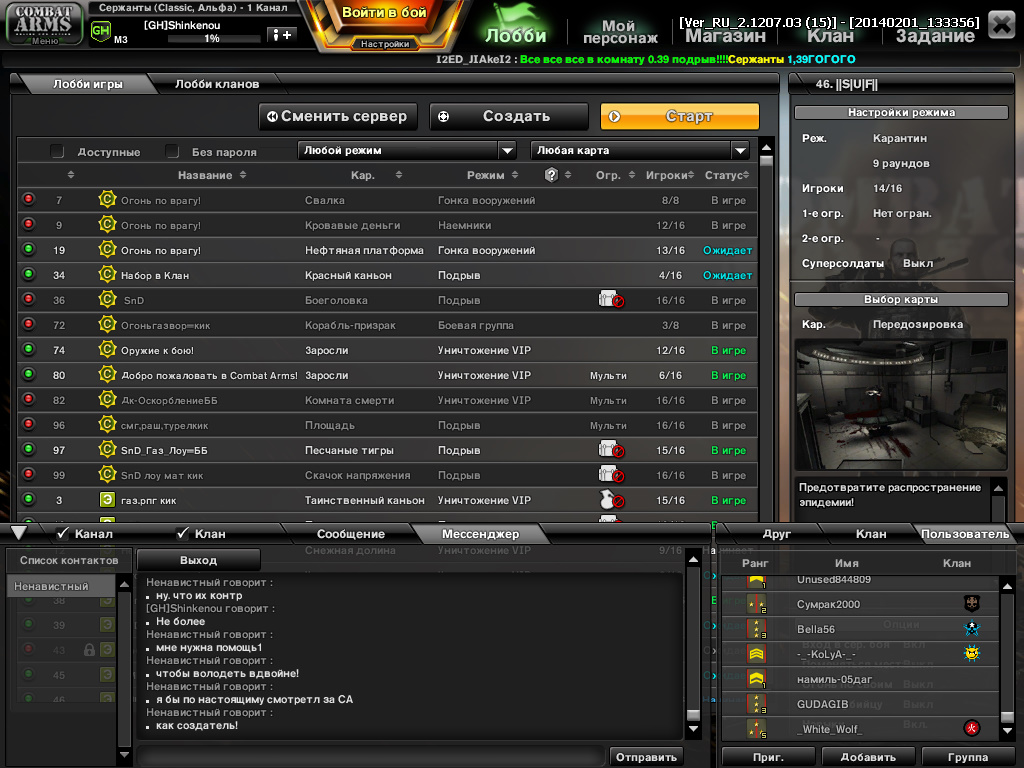Click clan emblem next to -_-KoLyA-_-
The image size is (1024, 768).
coord(972,653)
